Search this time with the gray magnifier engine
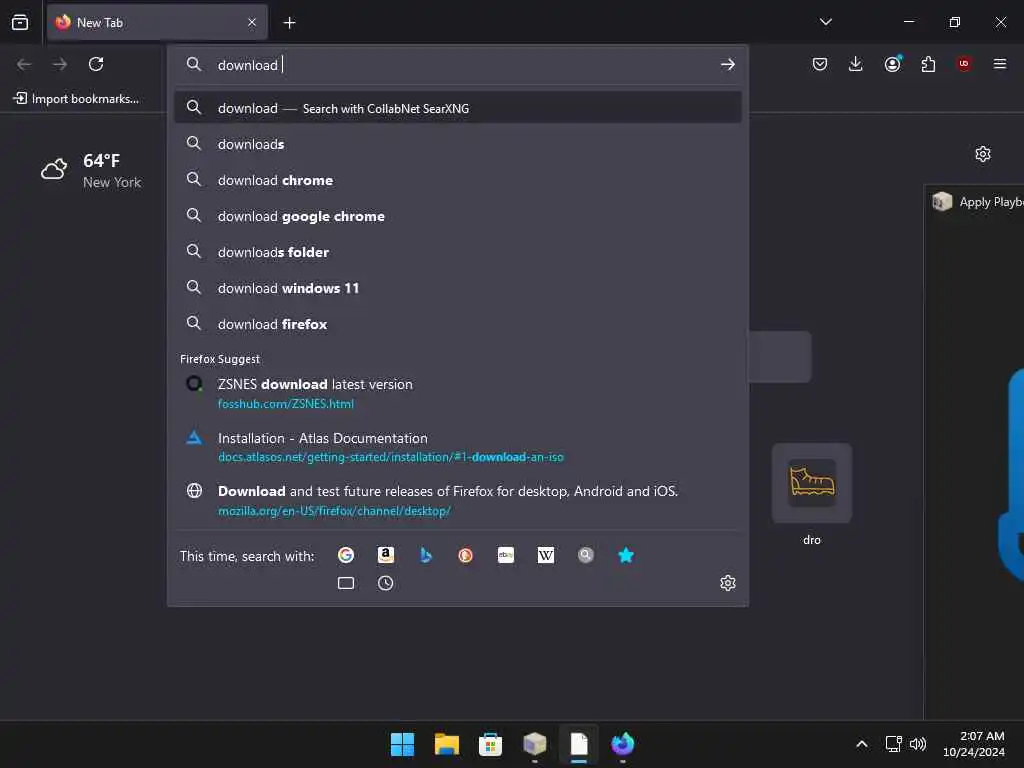Viewport: 1024px width, 768px height. pyautogui.click(x=586, y=555)
